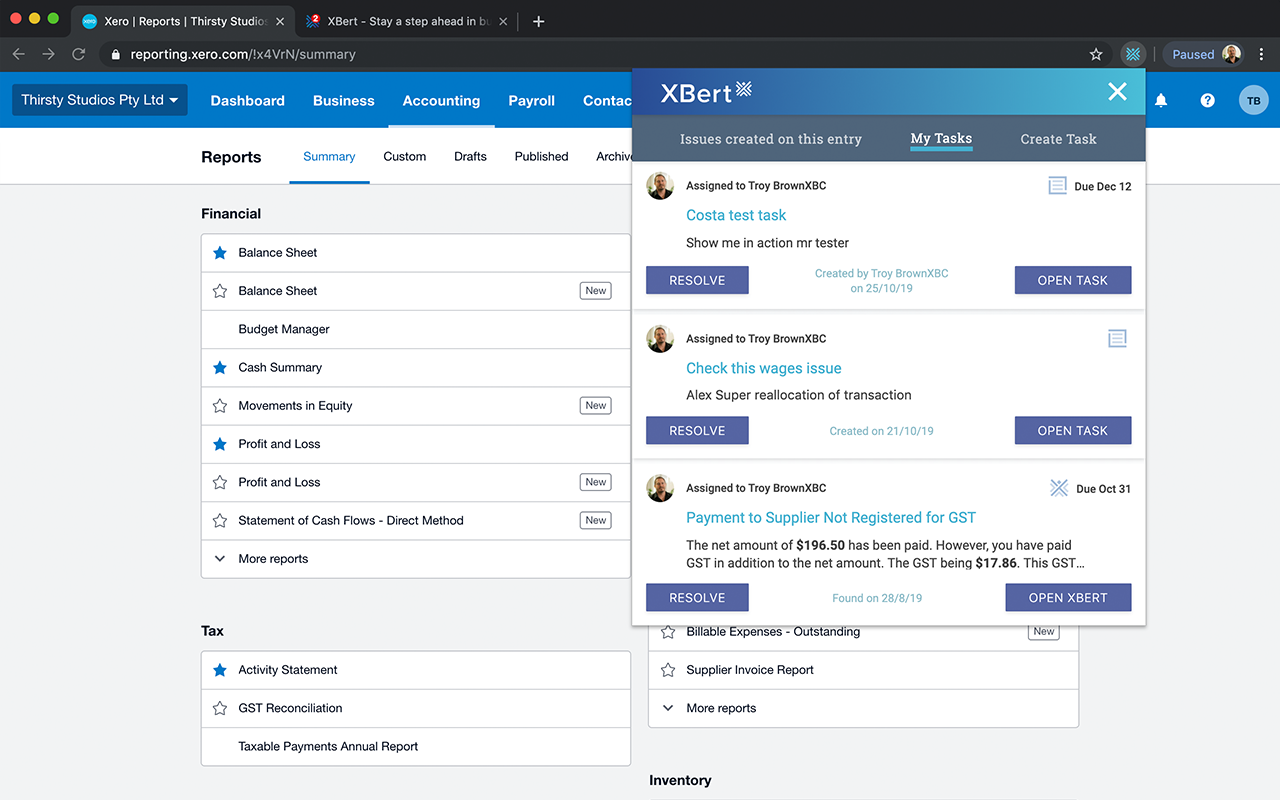Open the XBert browser extension icon
The width and height of the screenshot is (1280, 800).
[1133, 54]
